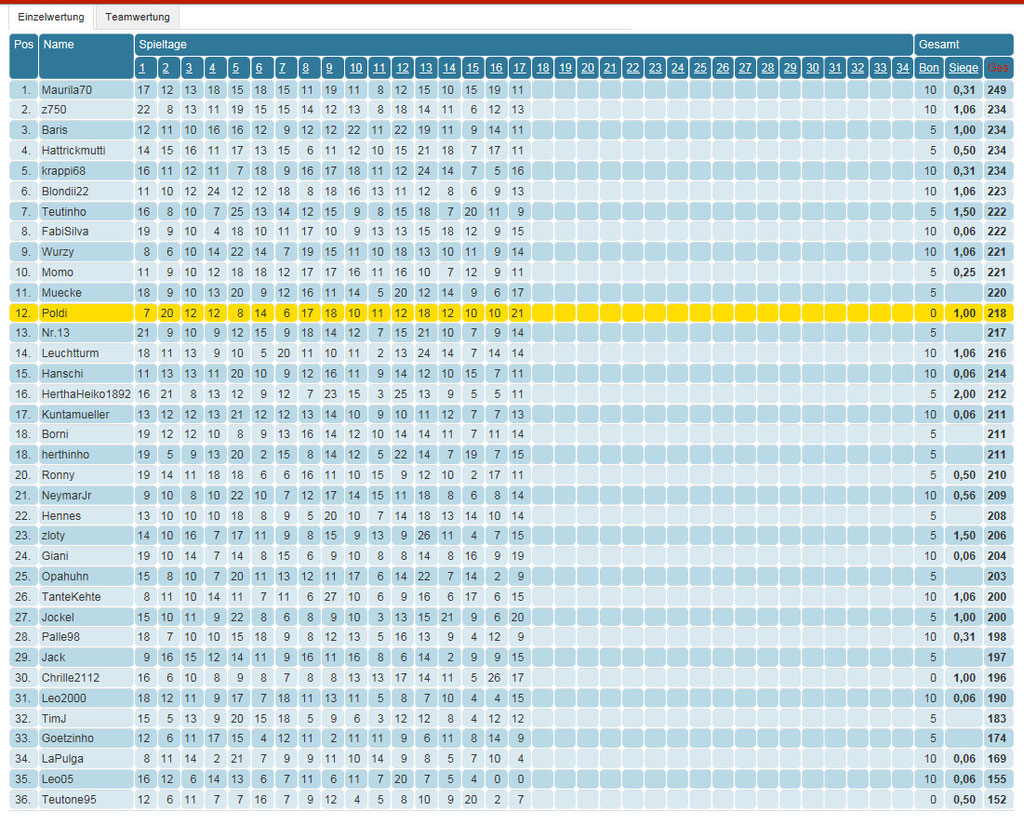Select player name FabiSilva
The height and width of the screenshot is (824, 1024).
click(x=65, y=231)
